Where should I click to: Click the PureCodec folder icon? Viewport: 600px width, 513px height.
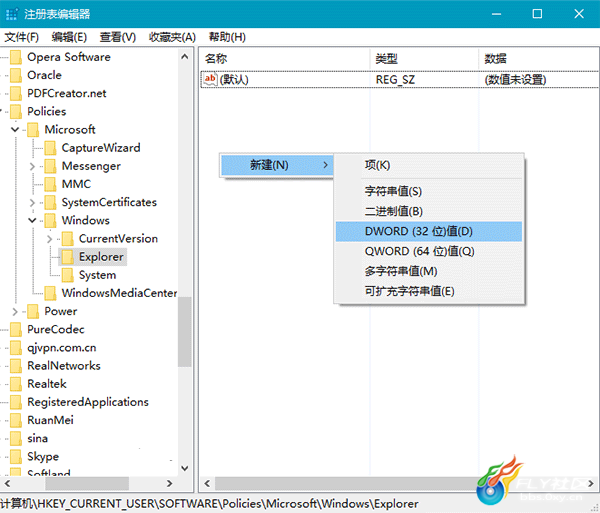click(x=16, y=330)
